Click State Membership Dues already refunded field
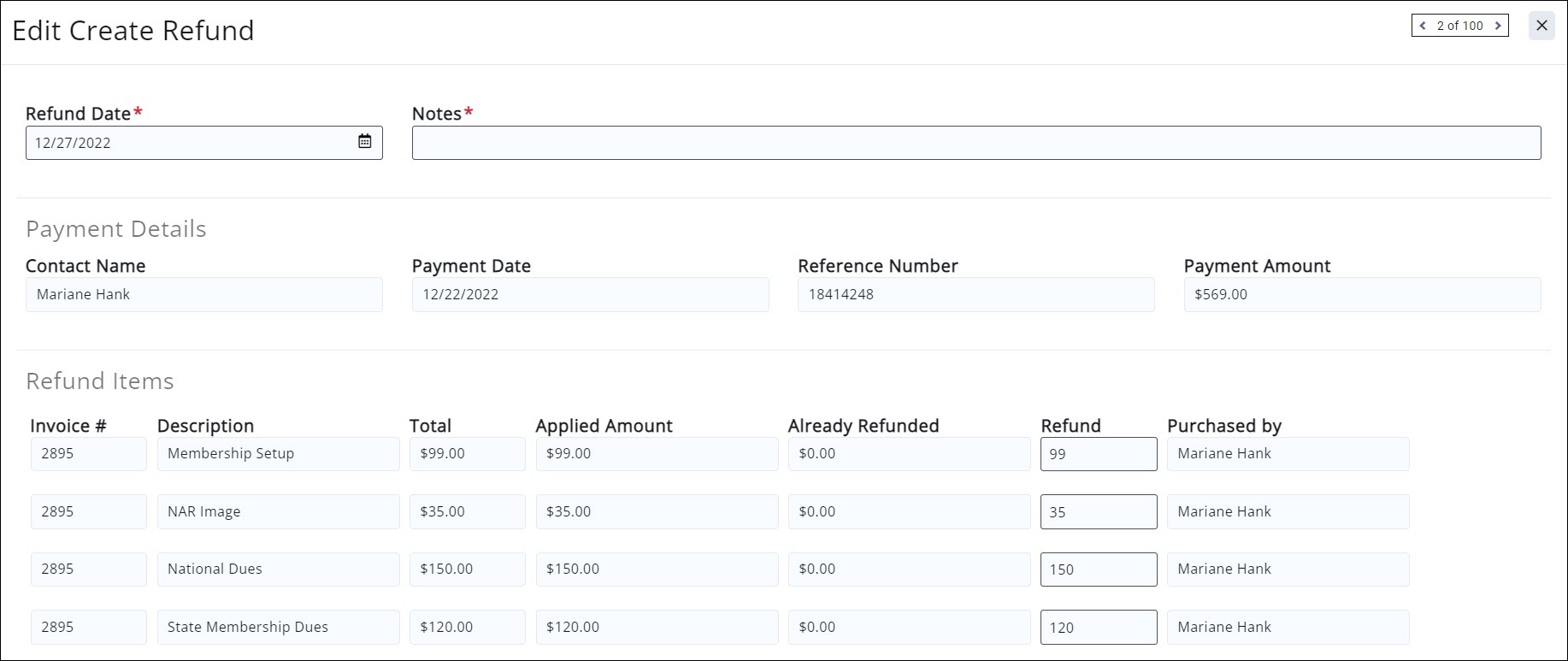The image size is (1568, 661). 909,628
